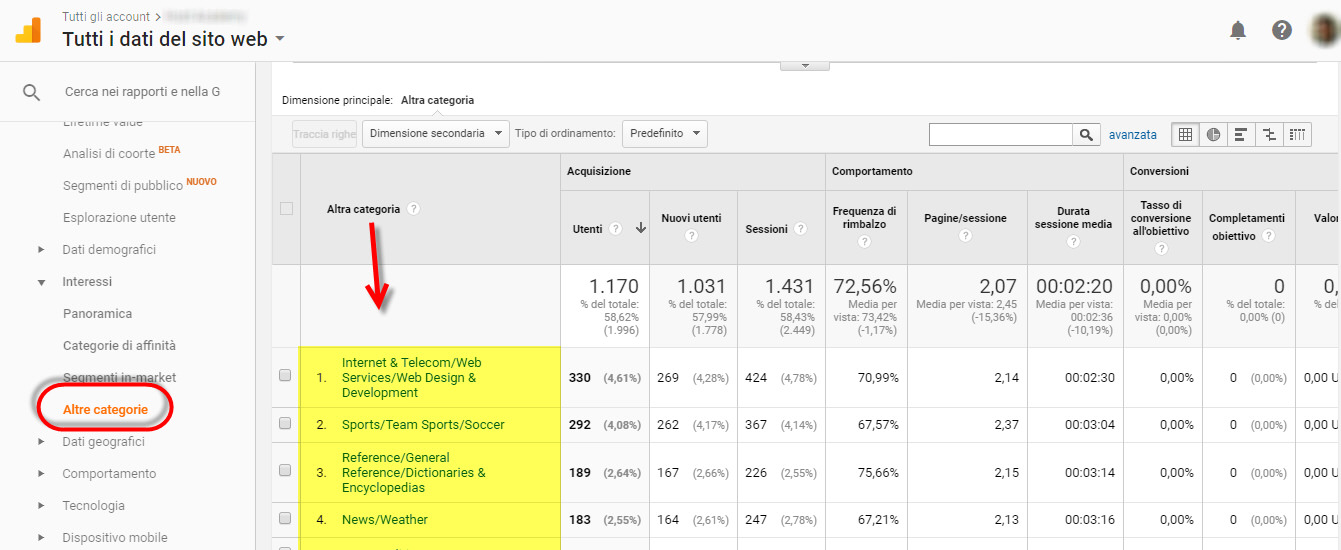1341x550 pixels.
Task: Open Esplorazione utente report
Action: (x=119, y=217)
